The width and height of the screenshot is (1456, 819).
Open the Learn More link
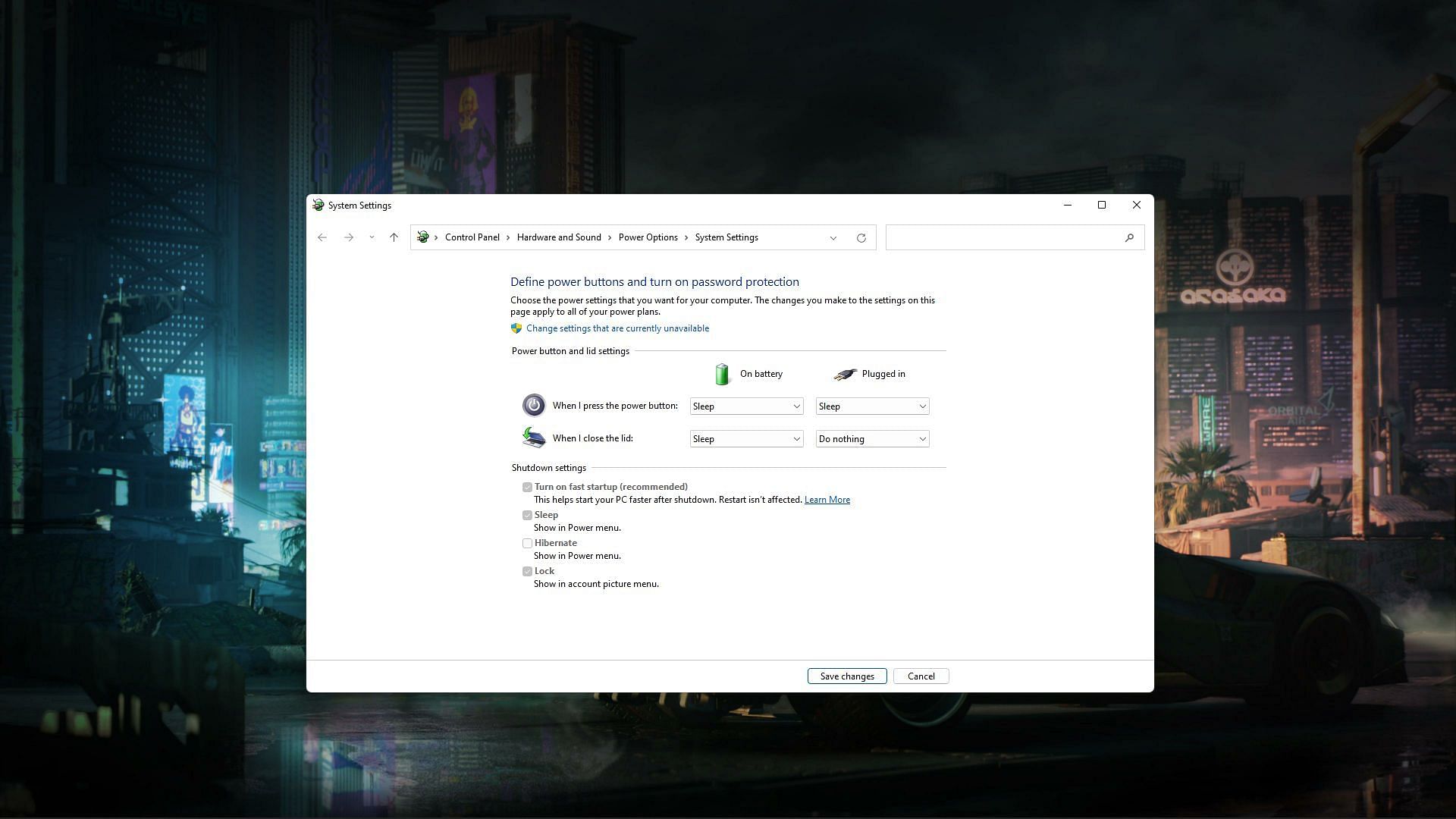[827, 500]
